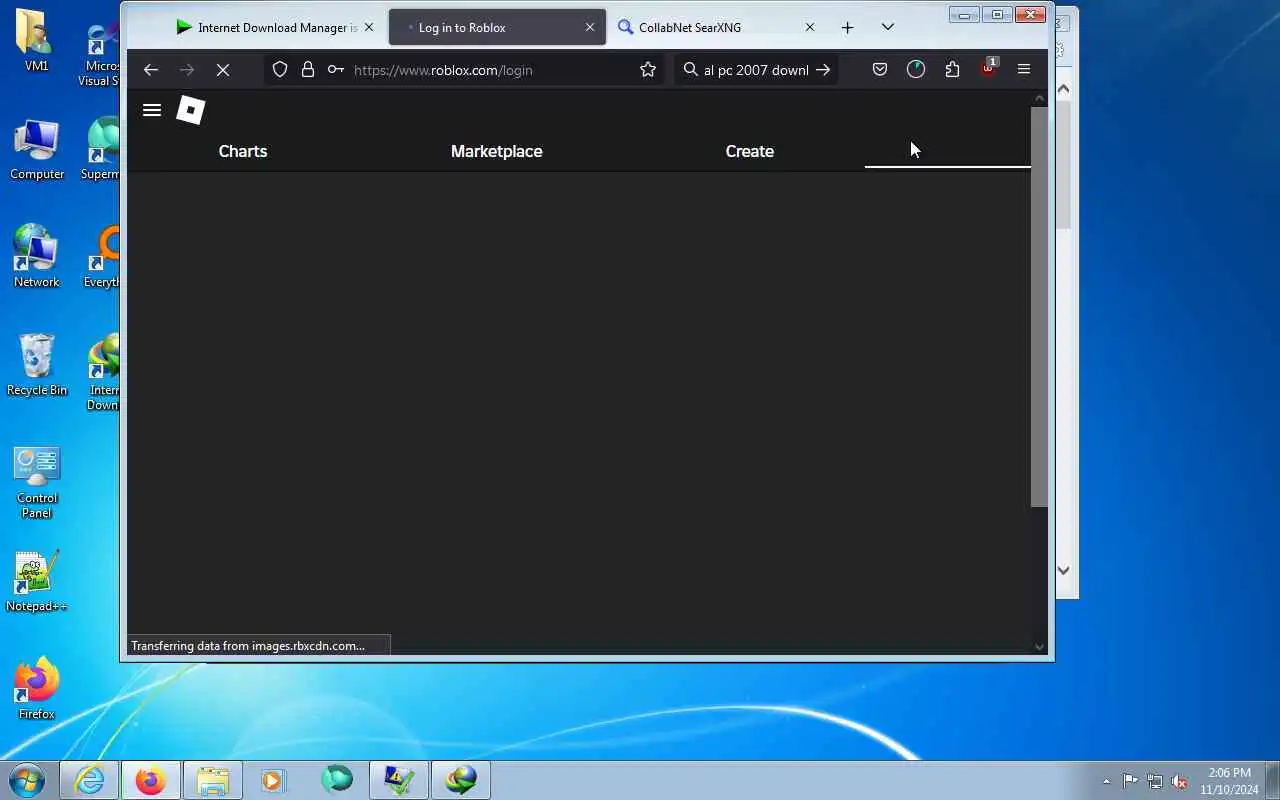Open the Windows Start menu
The image size is (1280, 800).
click(x=27, y=780)
